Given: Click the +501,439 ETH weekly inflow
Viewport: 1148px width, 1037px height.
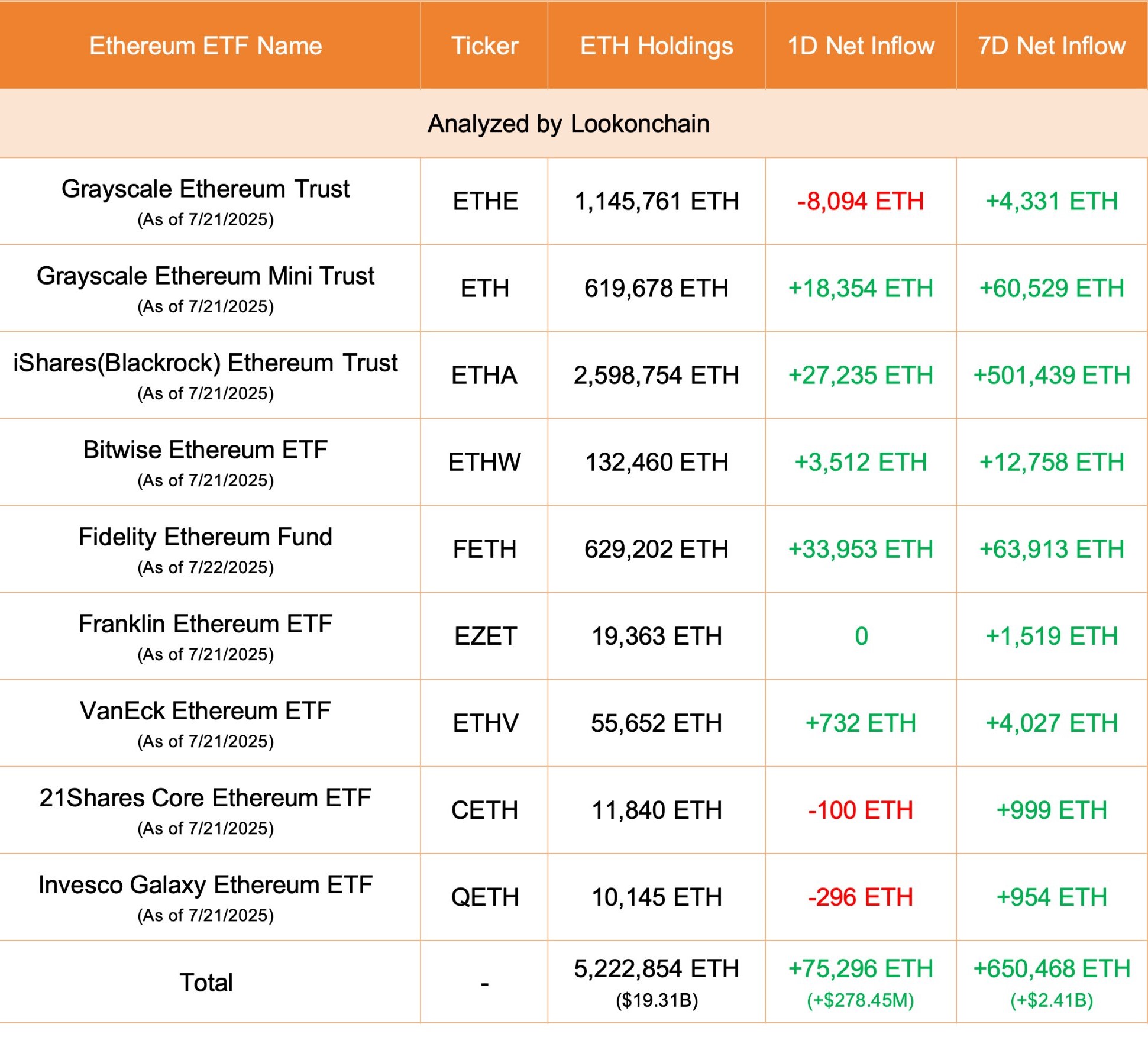Looking at the screenshot, I should 1052,376.
